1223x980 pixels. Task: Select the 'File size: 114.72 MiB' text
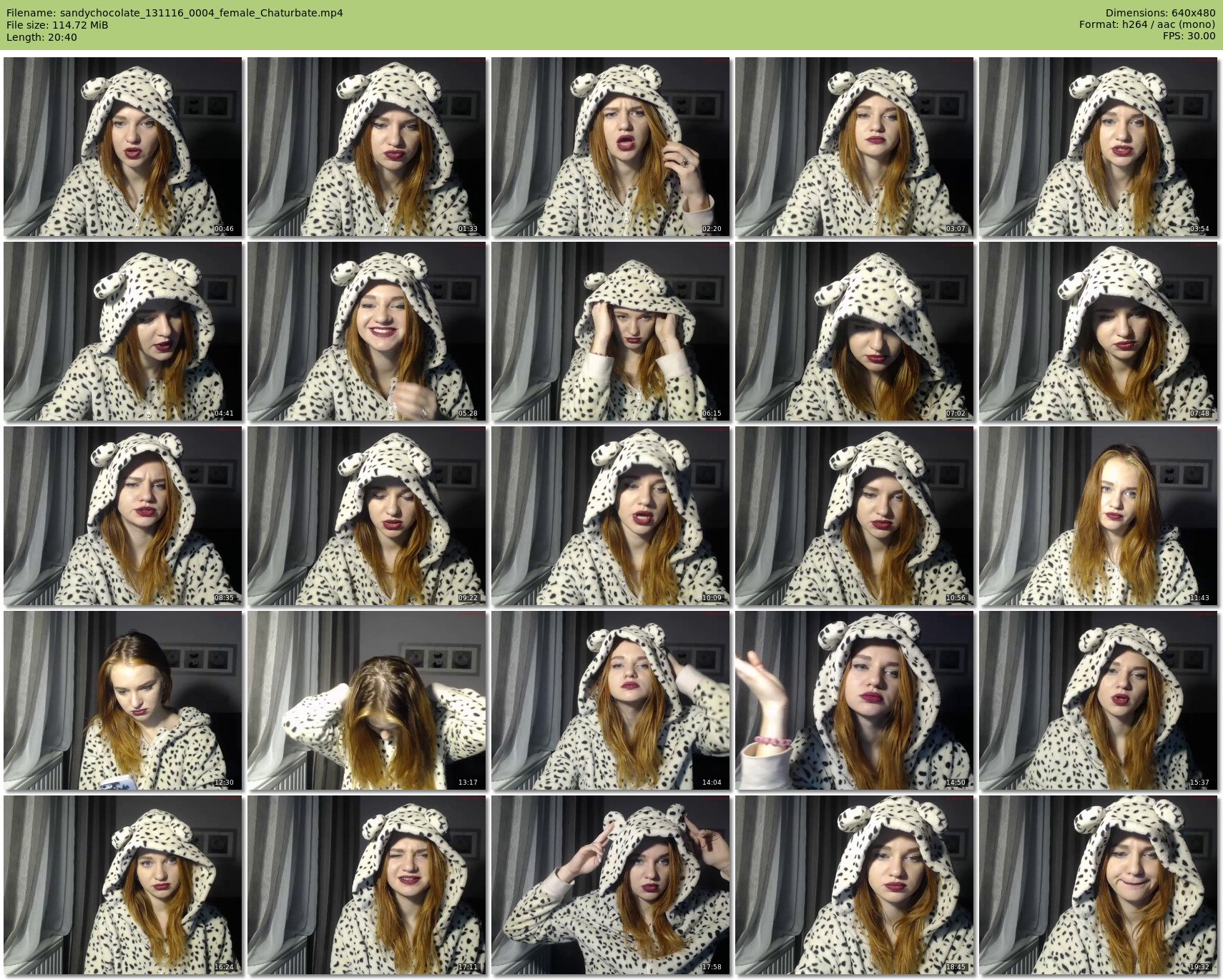point(57,25)
